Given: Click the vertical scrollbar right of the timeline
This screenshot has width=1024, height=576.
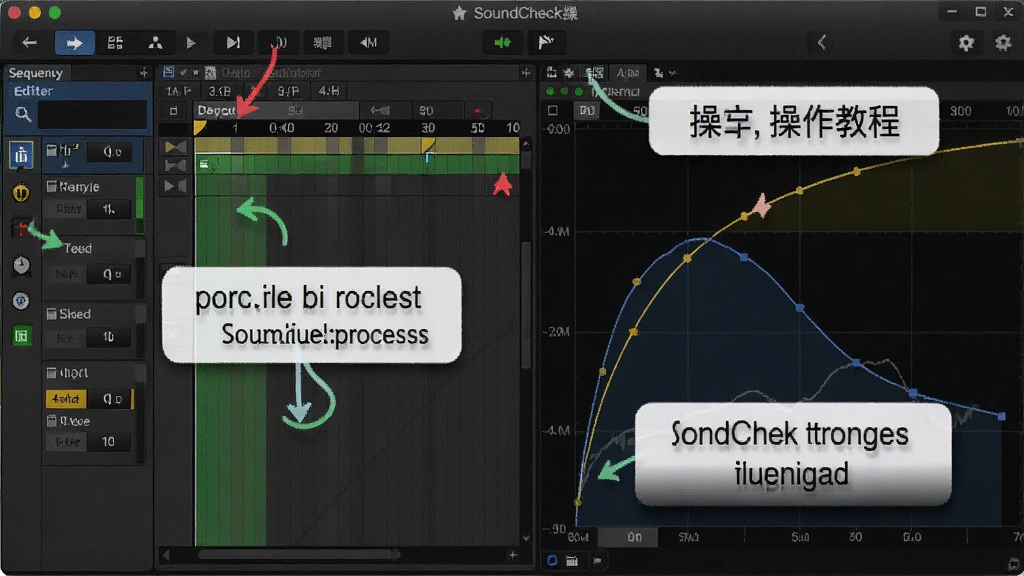Looking at the screenshot, I should tap(526, 307).
